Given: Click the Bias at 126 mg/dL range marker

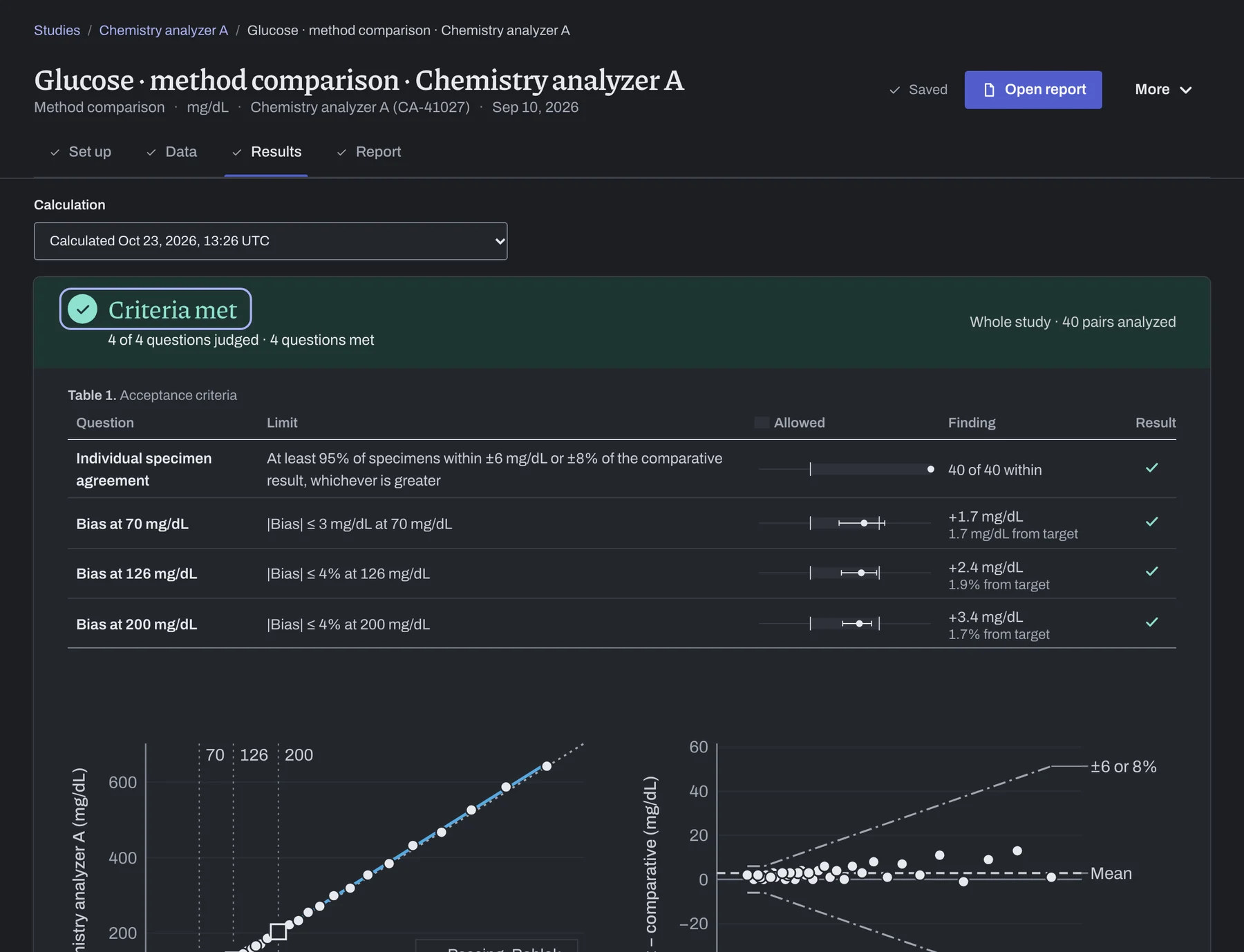Looking at the screenshot, I should [861, 573].
